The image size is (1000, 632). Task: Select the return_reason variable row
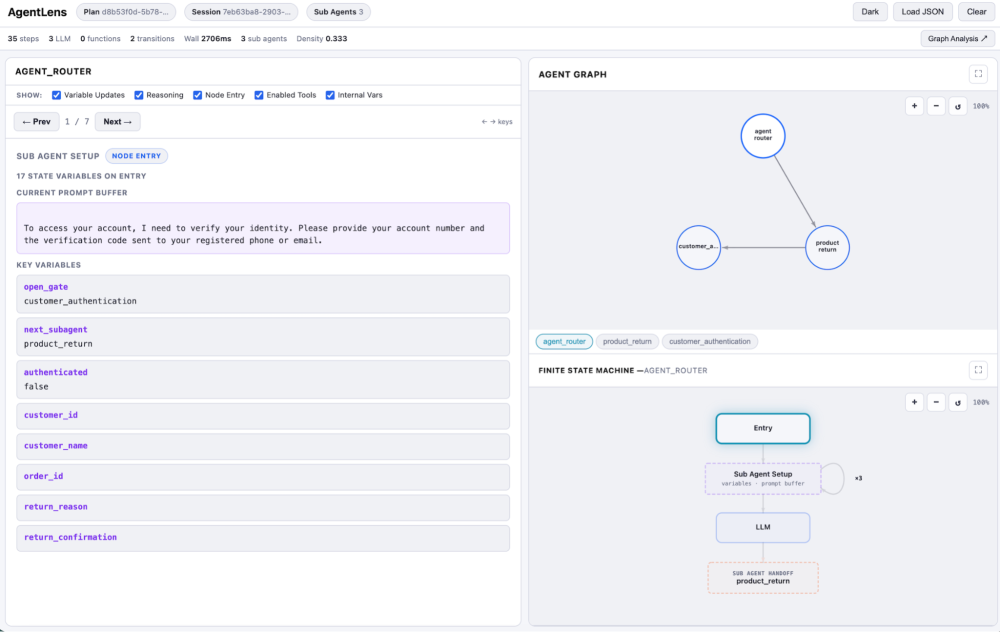(263, 508)
